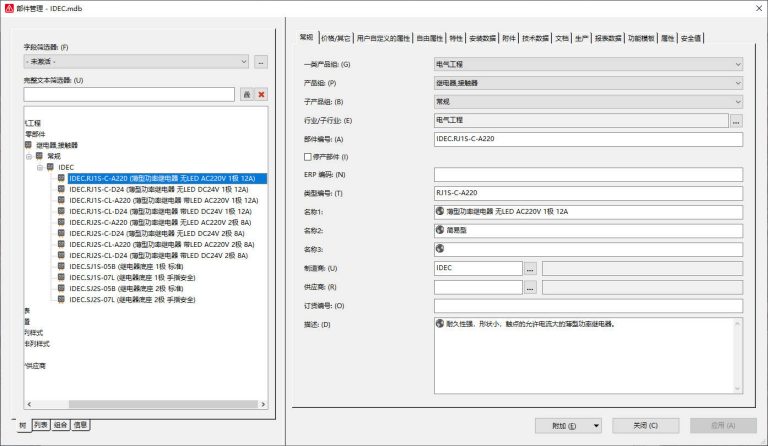Click the 应用 button
Viewport: 768px width, 446px height.
[723, 425]
